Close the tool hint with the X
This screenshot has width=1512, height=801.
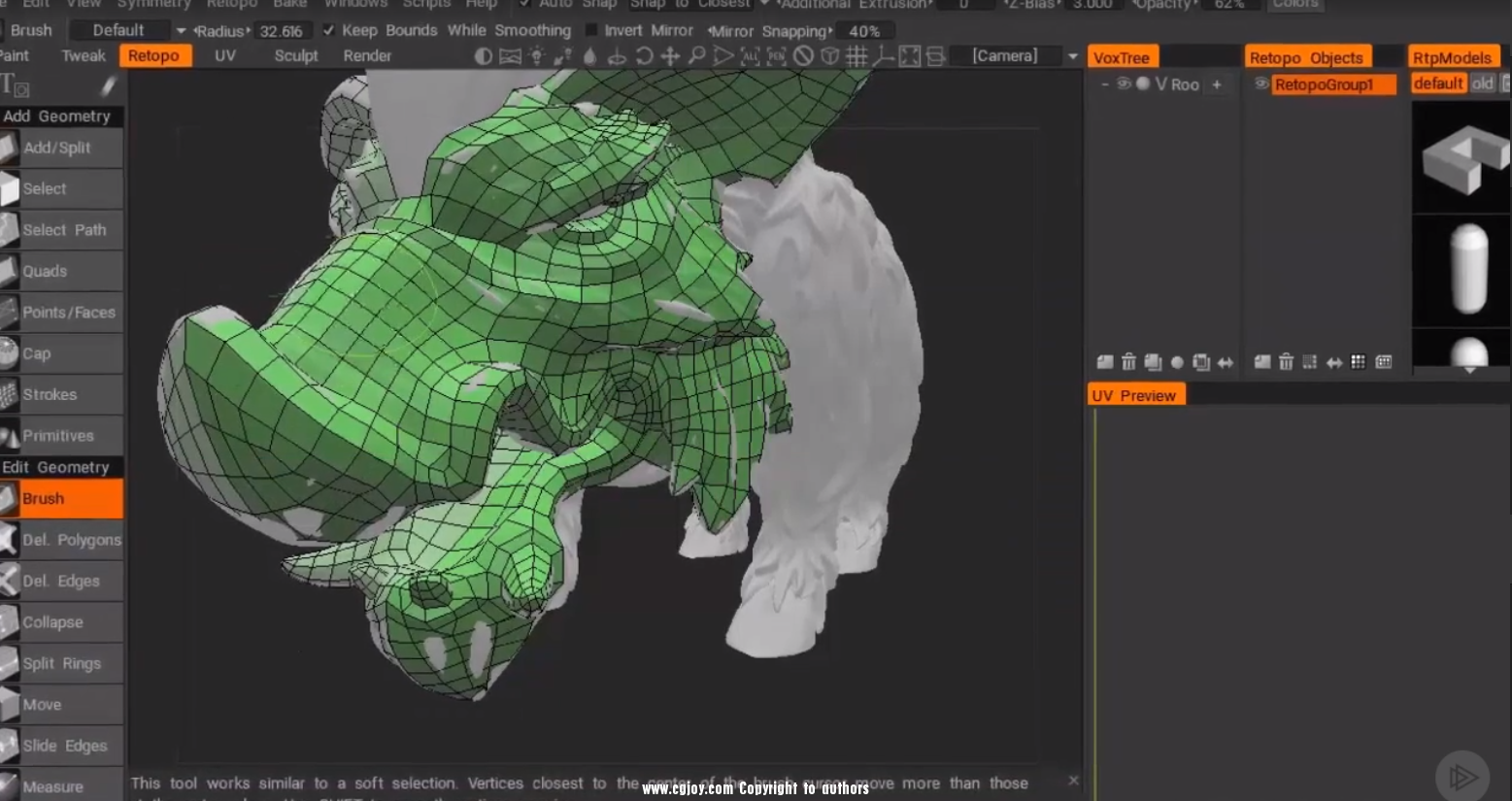point(1073,781)
